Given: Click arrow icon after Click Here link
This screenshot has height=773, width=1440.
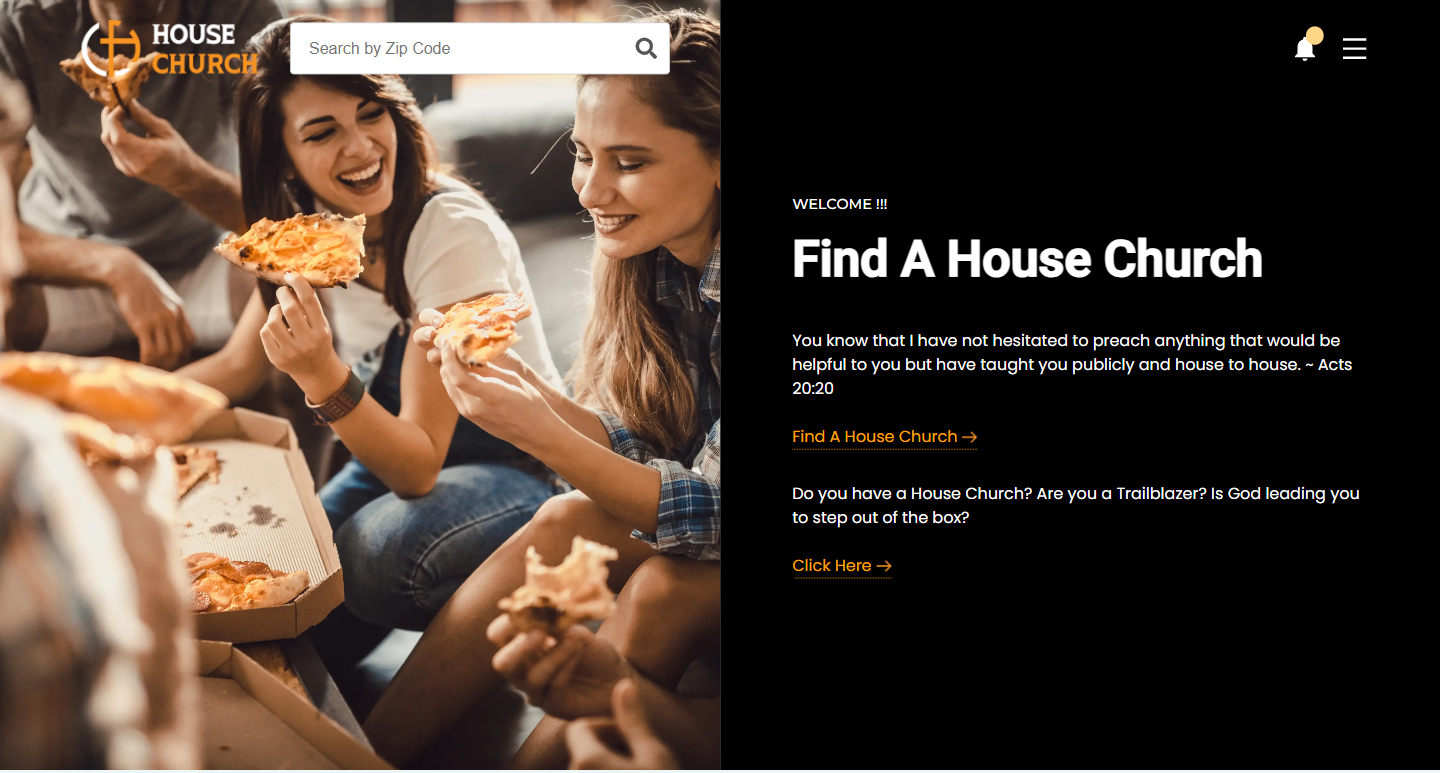Looking at the screenshot, I should 883,566.
